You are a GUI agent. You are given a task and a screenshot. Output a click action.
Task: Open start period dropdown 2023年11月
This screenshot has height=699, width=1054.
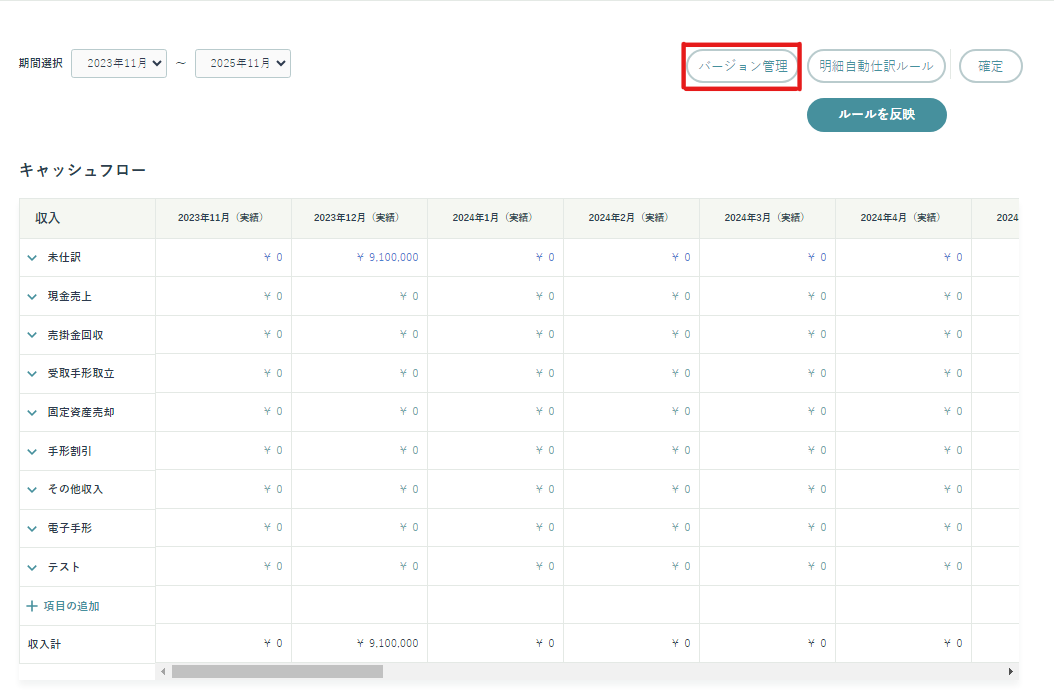(119, 63)
